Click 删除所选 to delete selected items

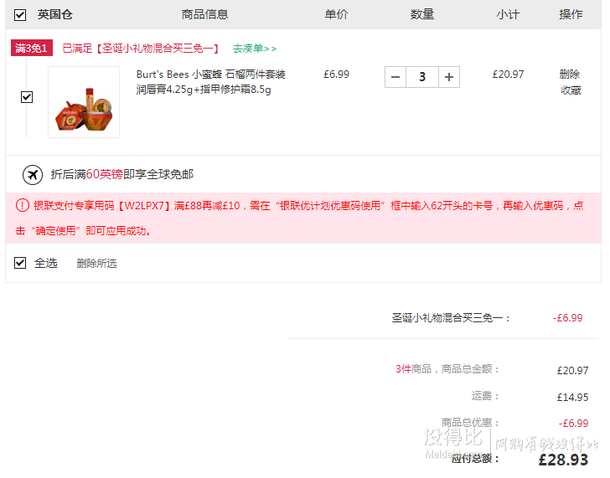[97, 264]
